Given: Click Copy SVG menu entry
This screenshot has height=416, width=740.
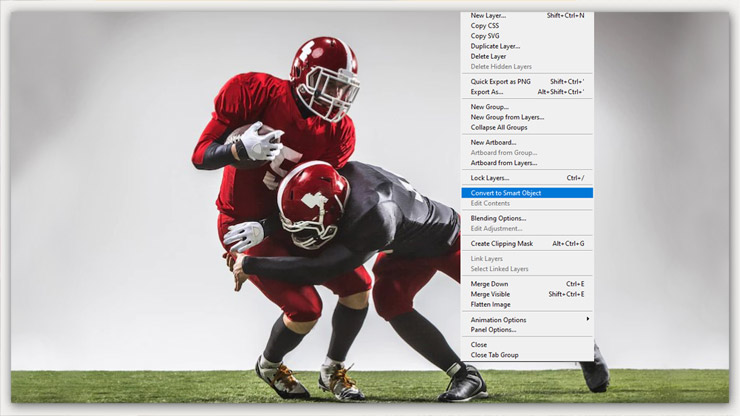Looking at the screenshot, I should (485, 36).
